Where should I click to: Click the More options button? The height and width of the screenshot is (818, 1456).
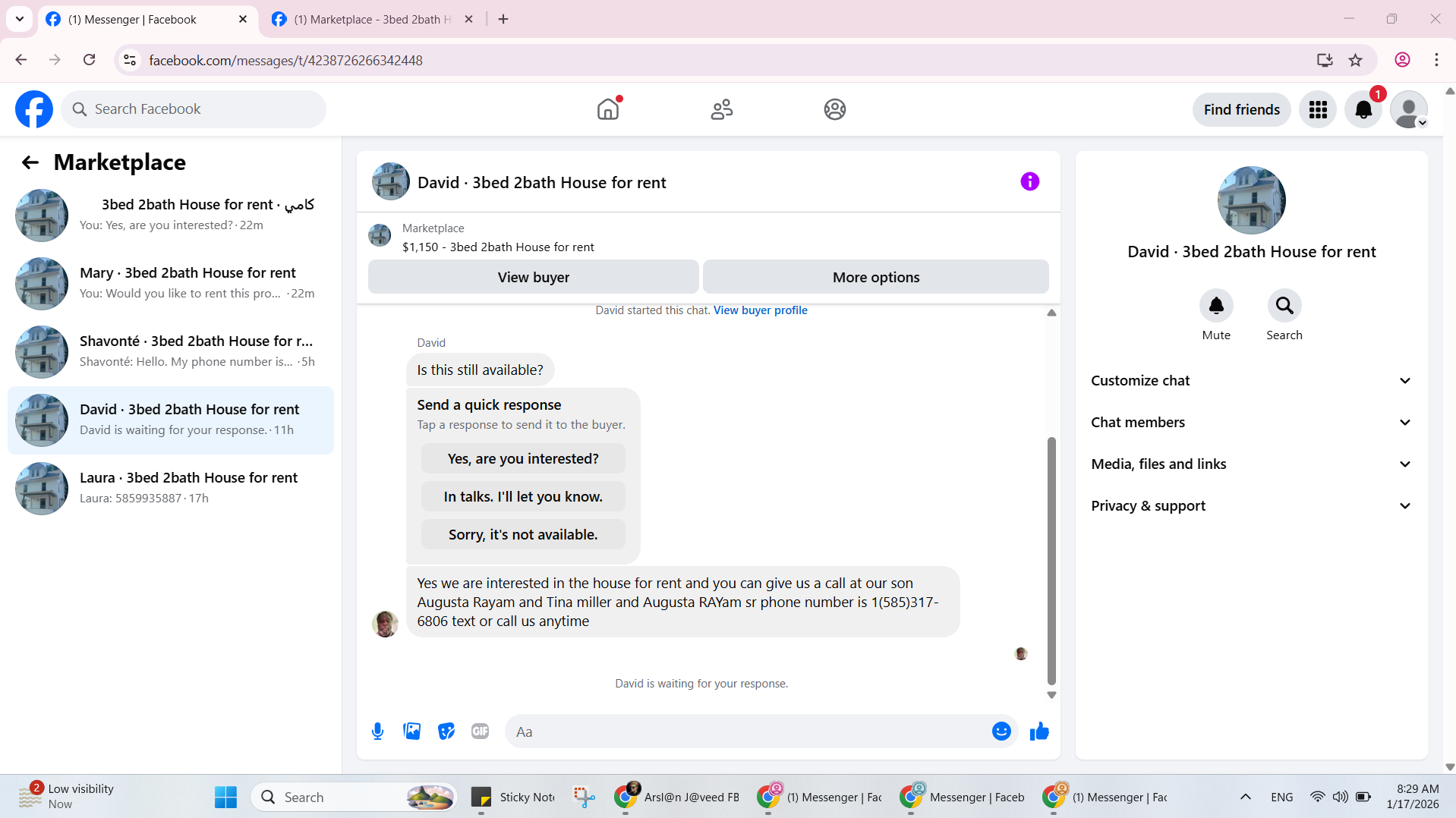click(x=875, y=277)
